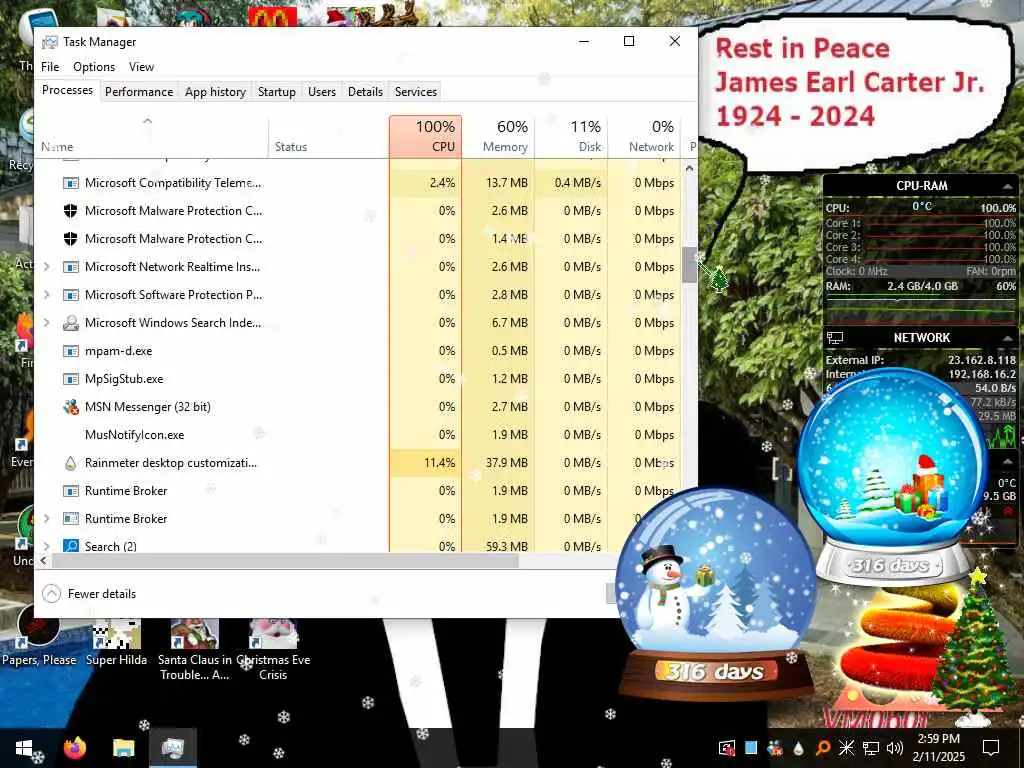This screenshot has height=768, width=1024.
Task: Expand Microsoft Software Protection Platform process
Action: point(46,295)
